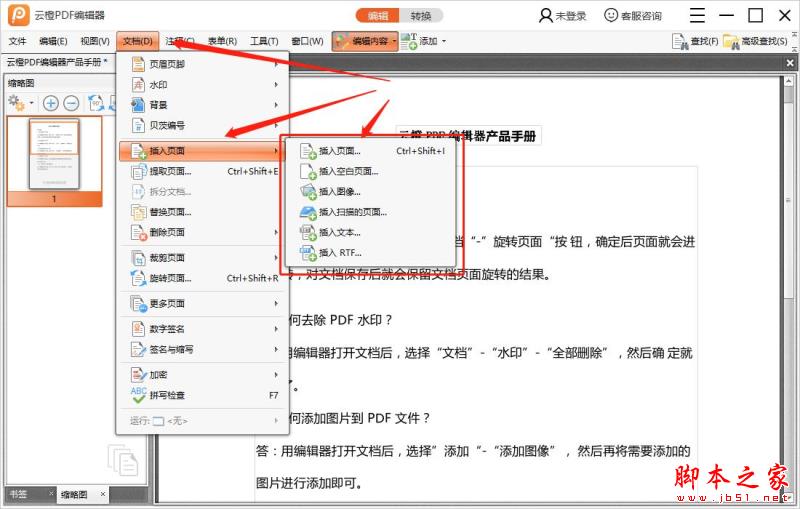Expand the 背景 background submenu
The width and height of the screenshot is (800, 509).
click(204, 105)
